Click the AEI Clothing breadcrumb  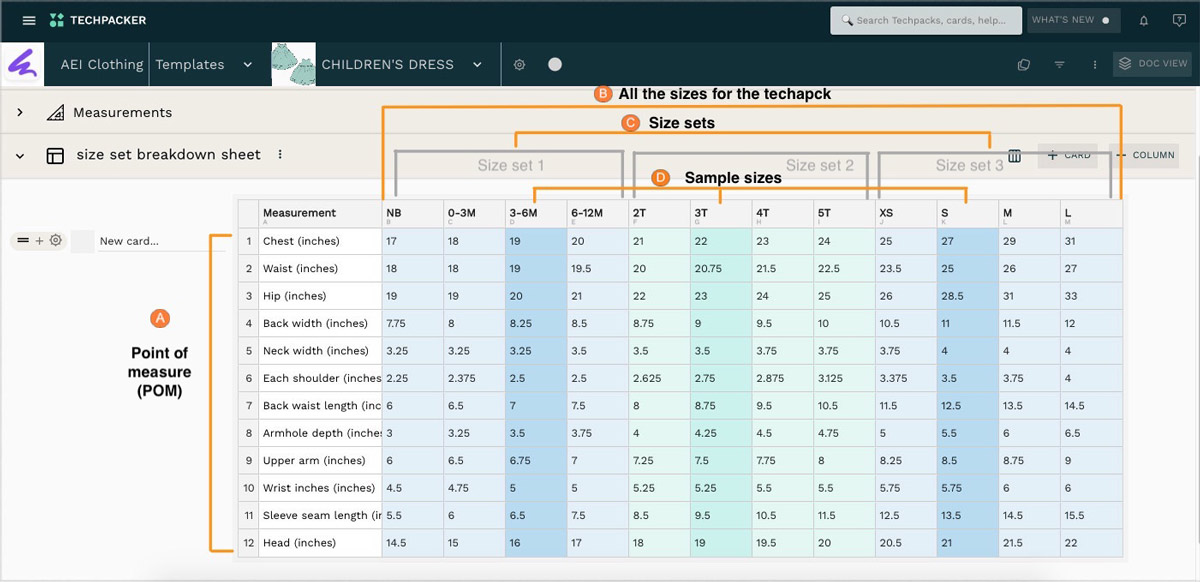pyautogui.click(x=102, y=64)
